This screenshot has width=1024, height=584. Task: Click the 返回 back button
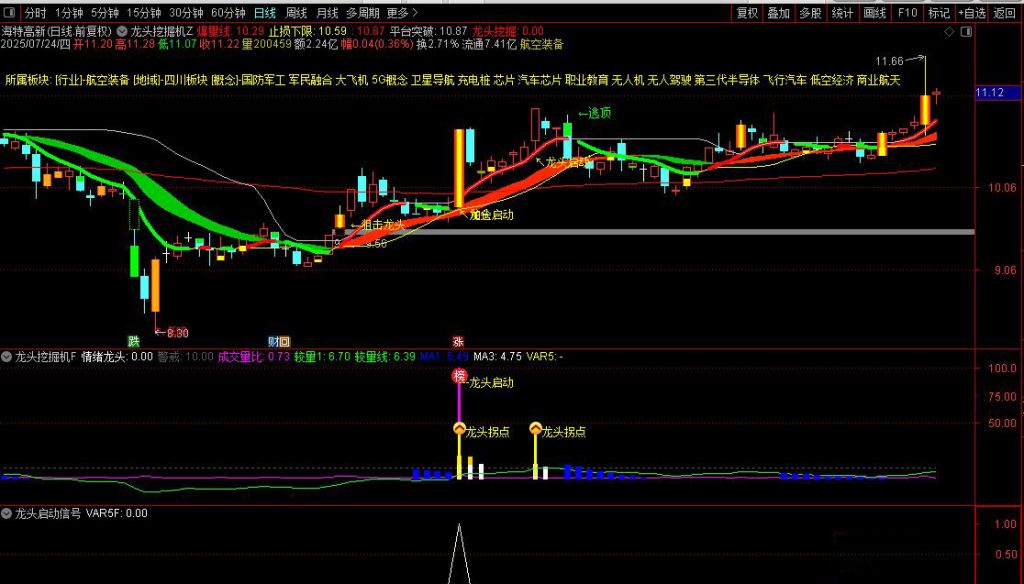click(x=1004, y=13)
